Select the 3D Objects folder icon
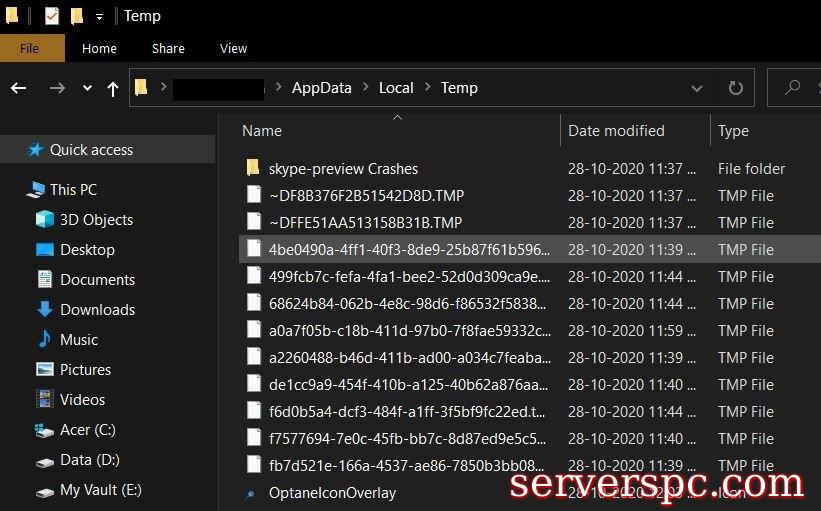This screenshot has width=821, height=511. 45,219
